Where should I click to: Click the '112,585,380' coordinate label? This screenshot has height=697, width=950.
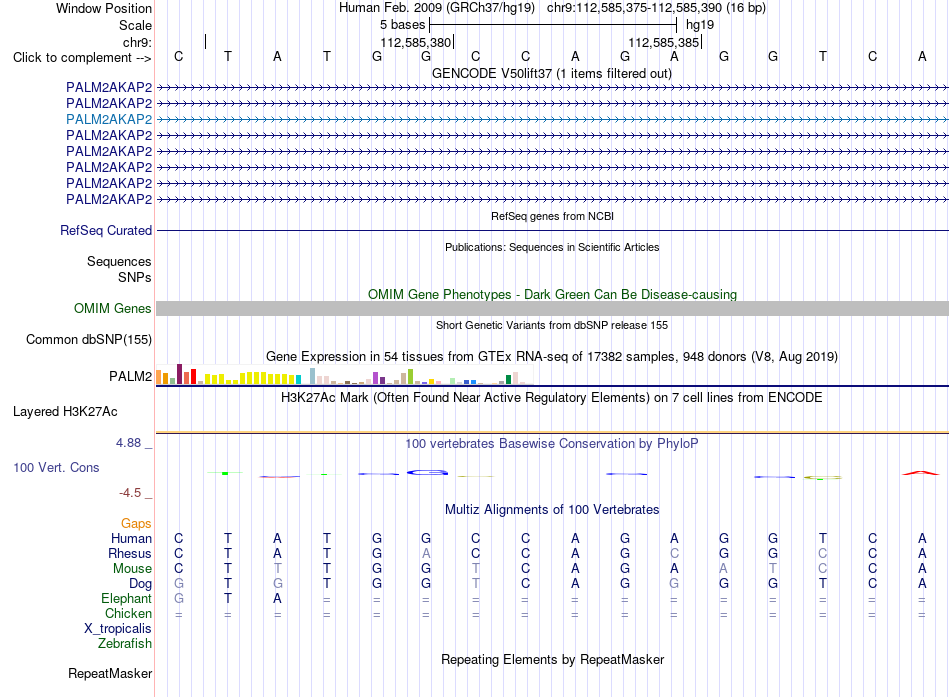point(416,42)
